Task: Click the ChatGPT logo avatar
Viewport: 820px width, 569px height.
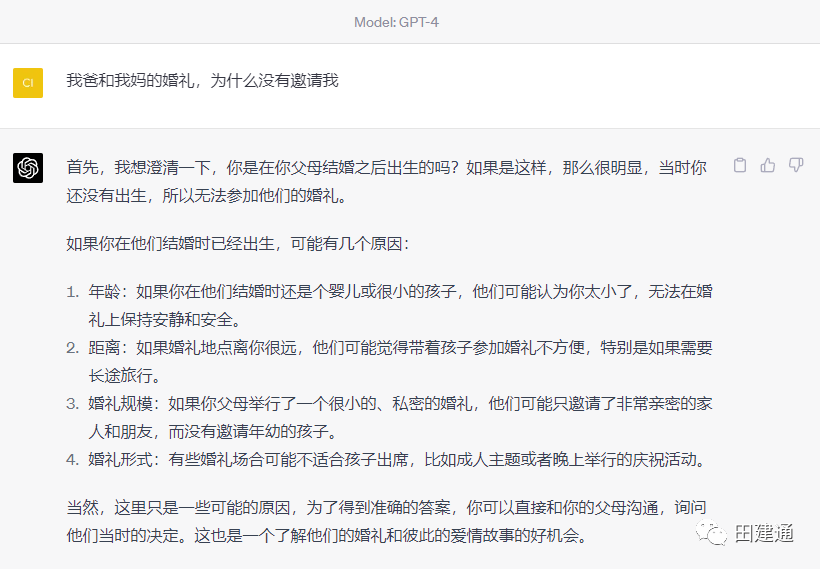Action: 28,168
